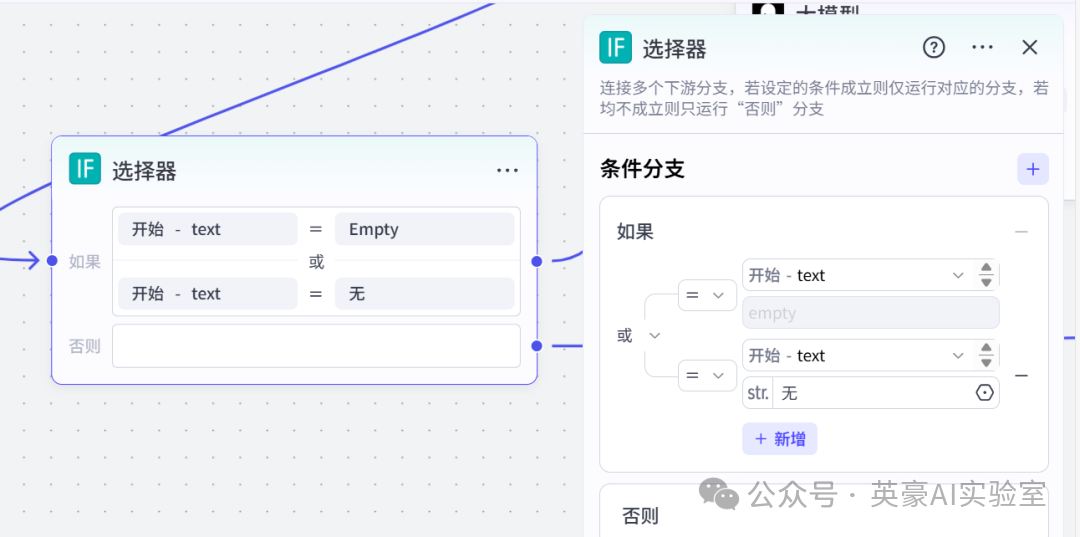
Task: Click the 无 value in the node's second condition
Action: 425,294
